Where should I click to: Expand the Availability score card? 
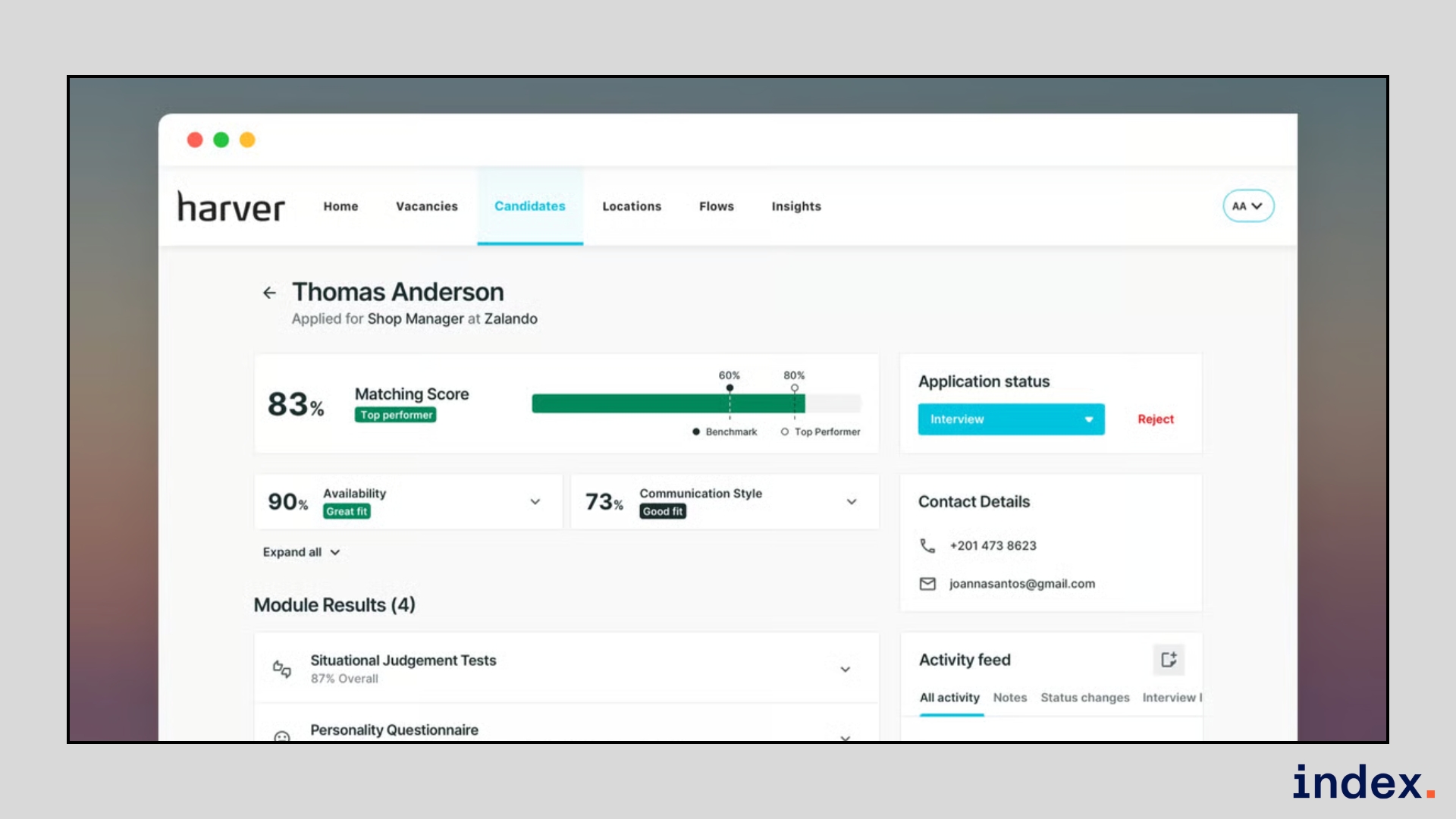[535, 502]
